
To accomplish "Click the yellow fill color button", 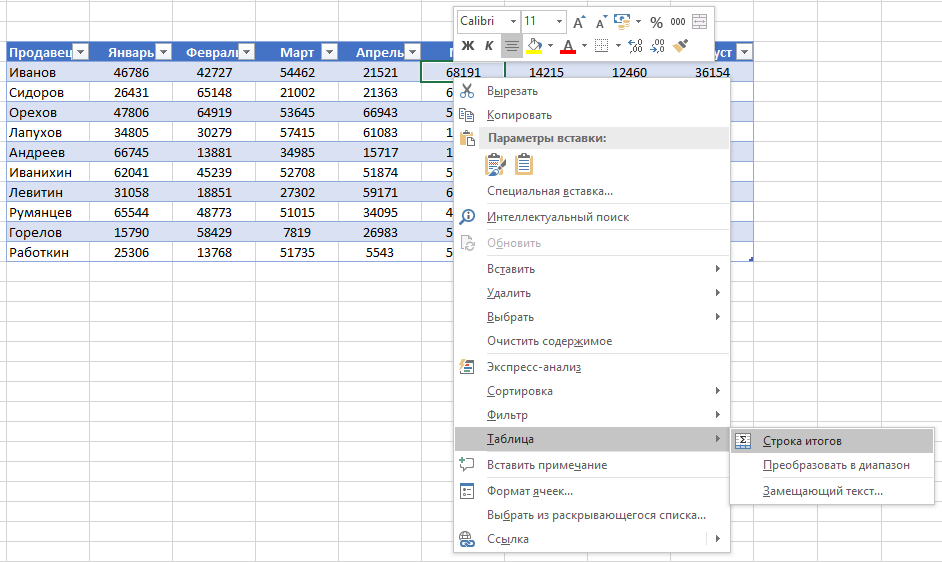I will 535,46.
